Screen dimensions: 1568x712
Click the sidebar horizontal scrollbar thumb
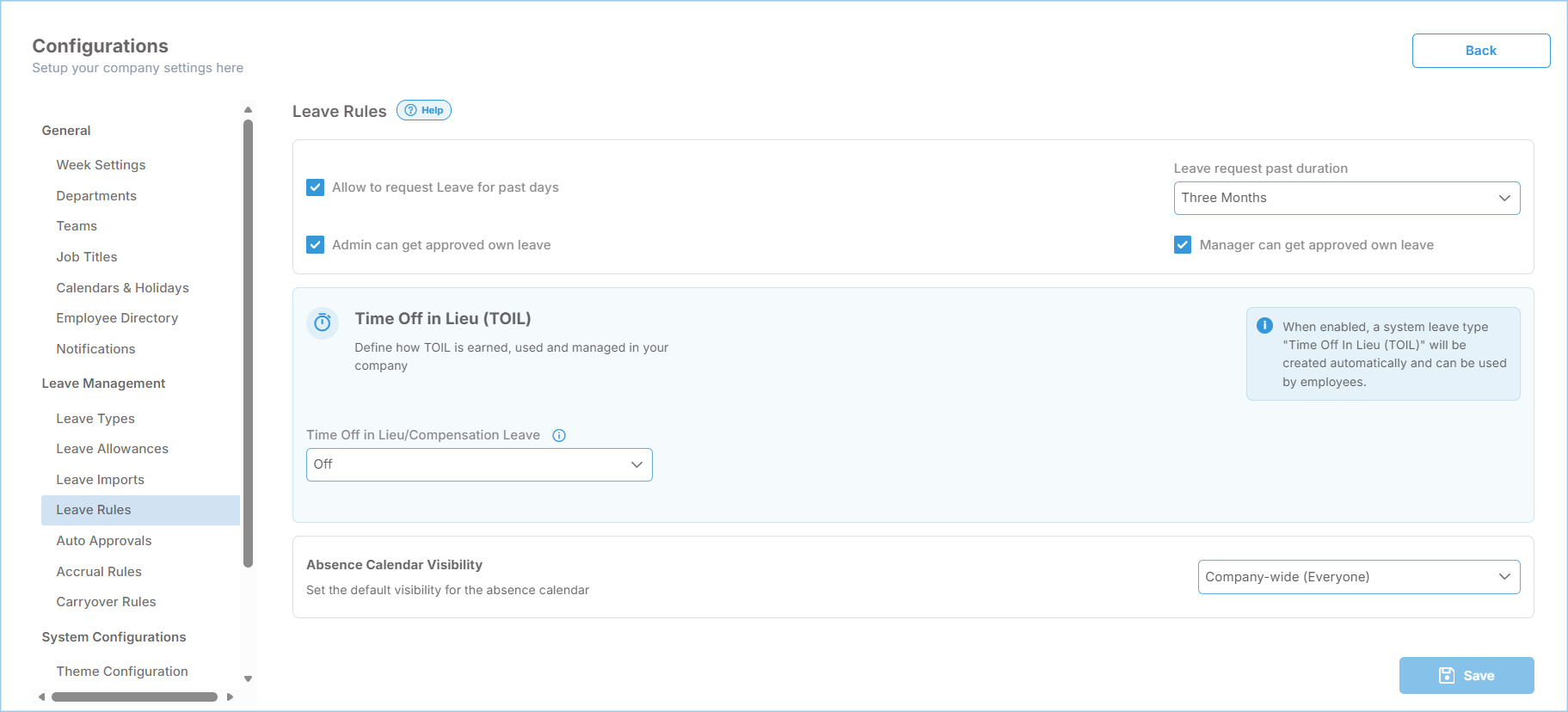[x=134, y=697]
